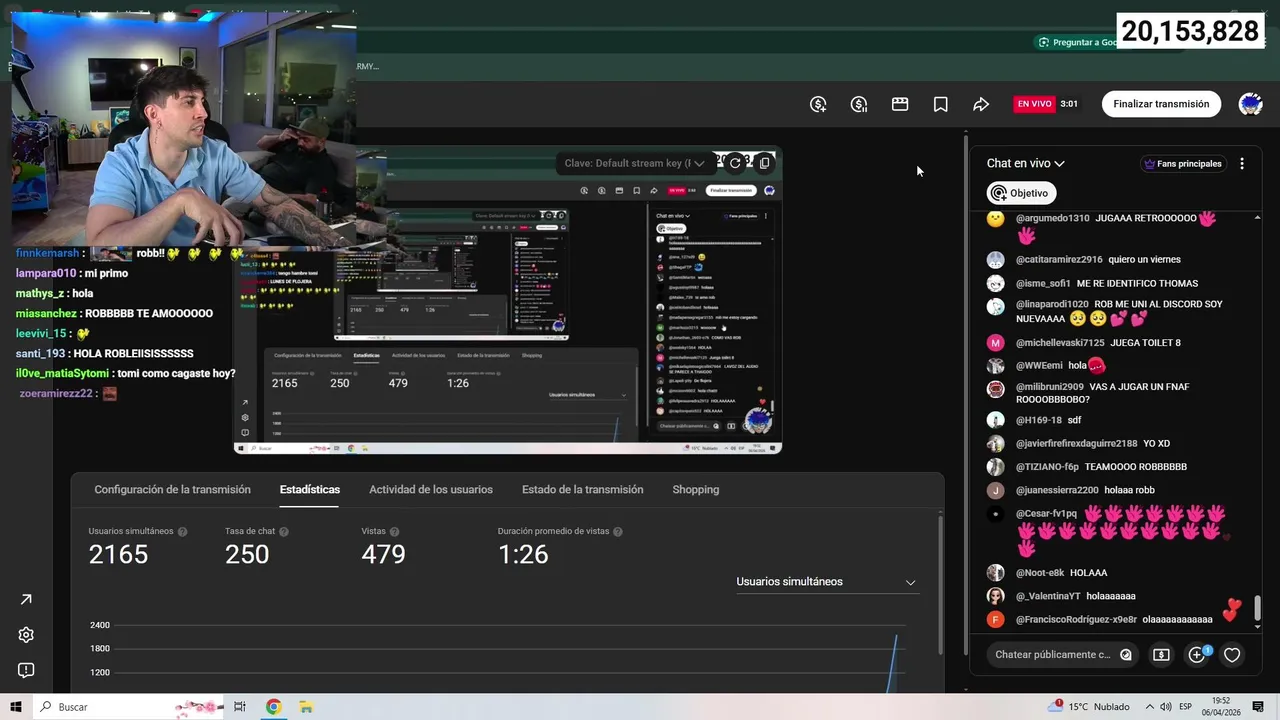This screenshot has height=720, width=1280.
Task: Click help icon next to Vistas
Action: [x=394, y=532]
